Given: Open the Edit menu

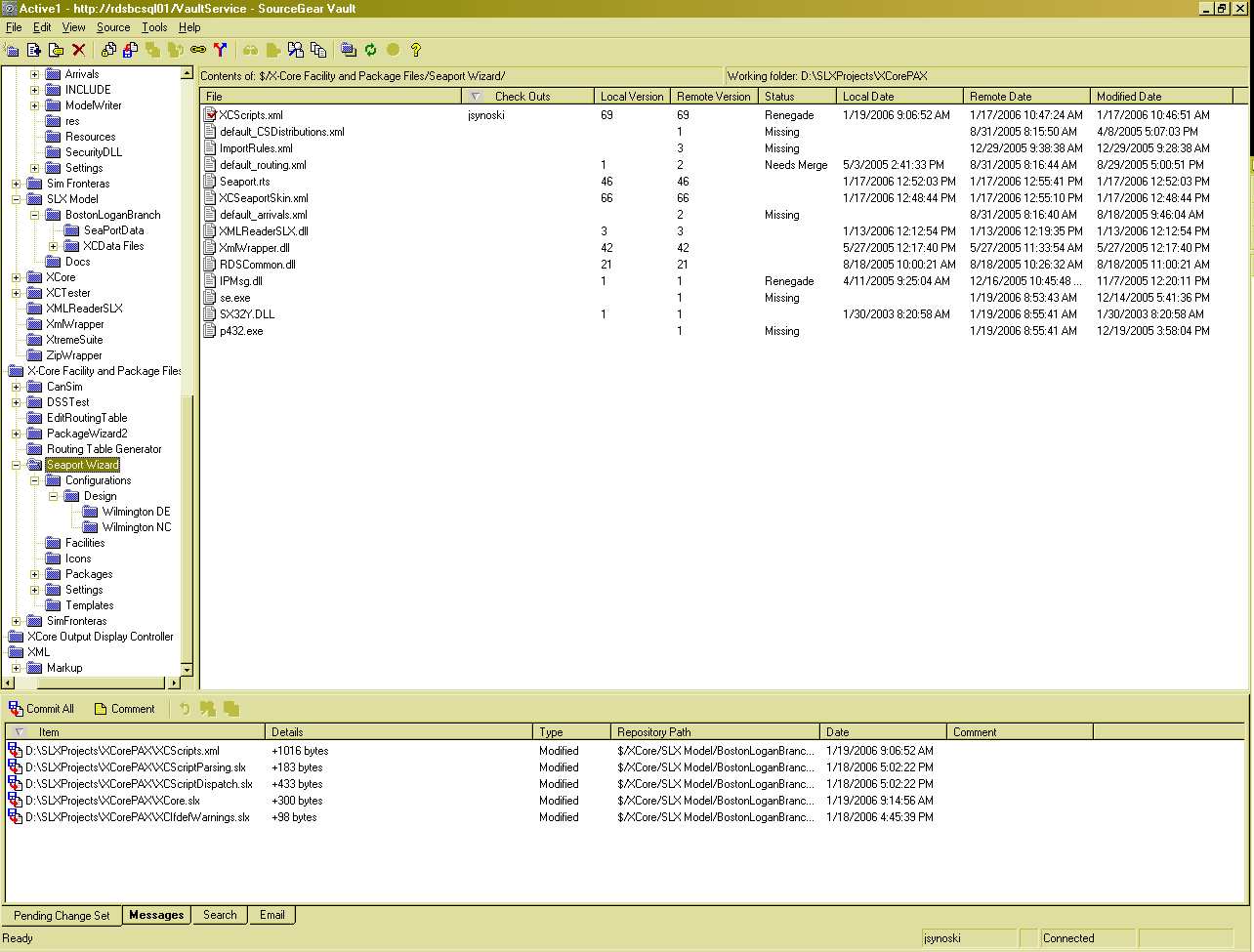Looking at the screenshot, I should tap(42, 27).
